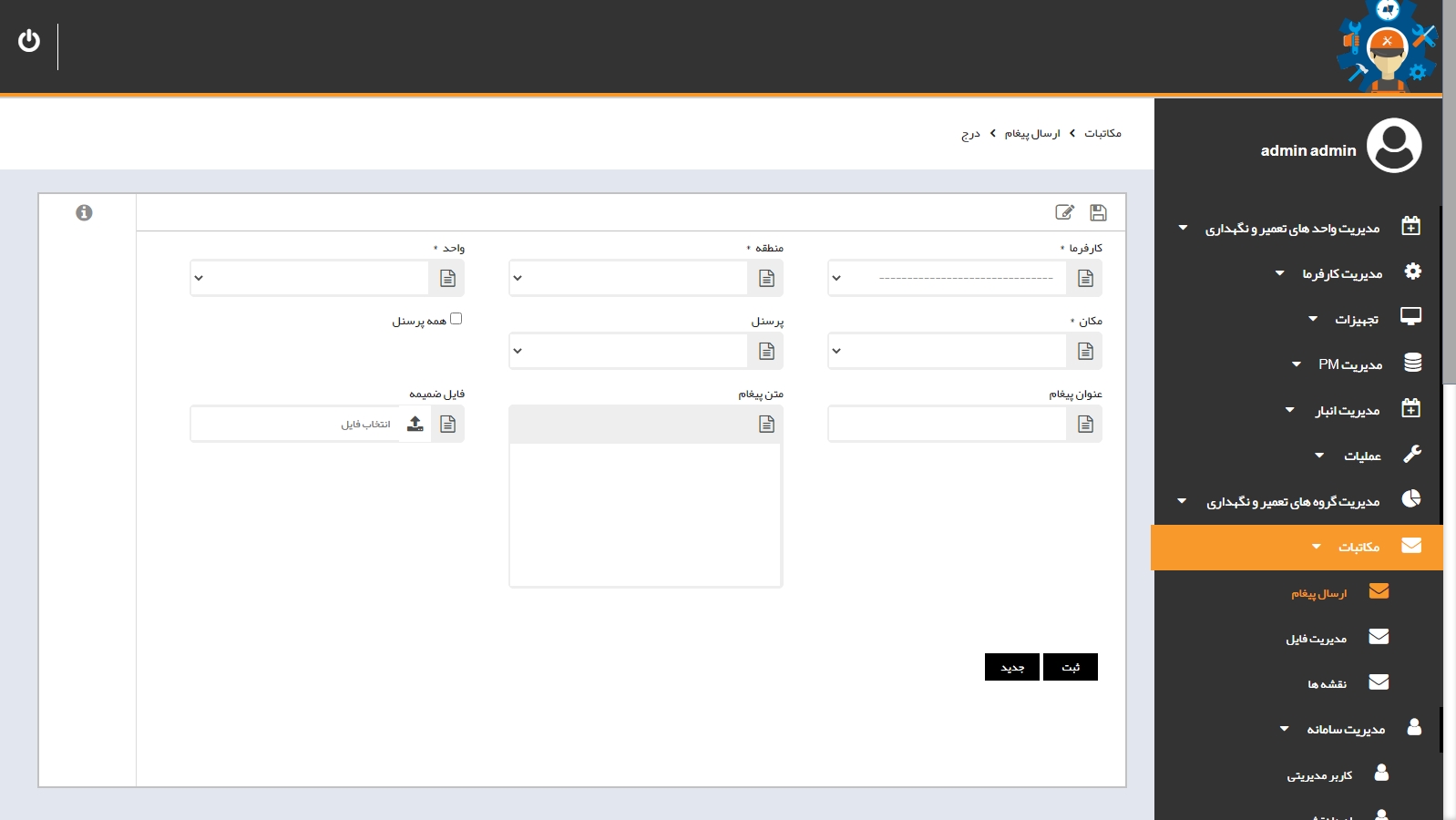Click the upload icon for فایل ضمیمه
The height and width of the screenshot is (820, 1456).
415,424
